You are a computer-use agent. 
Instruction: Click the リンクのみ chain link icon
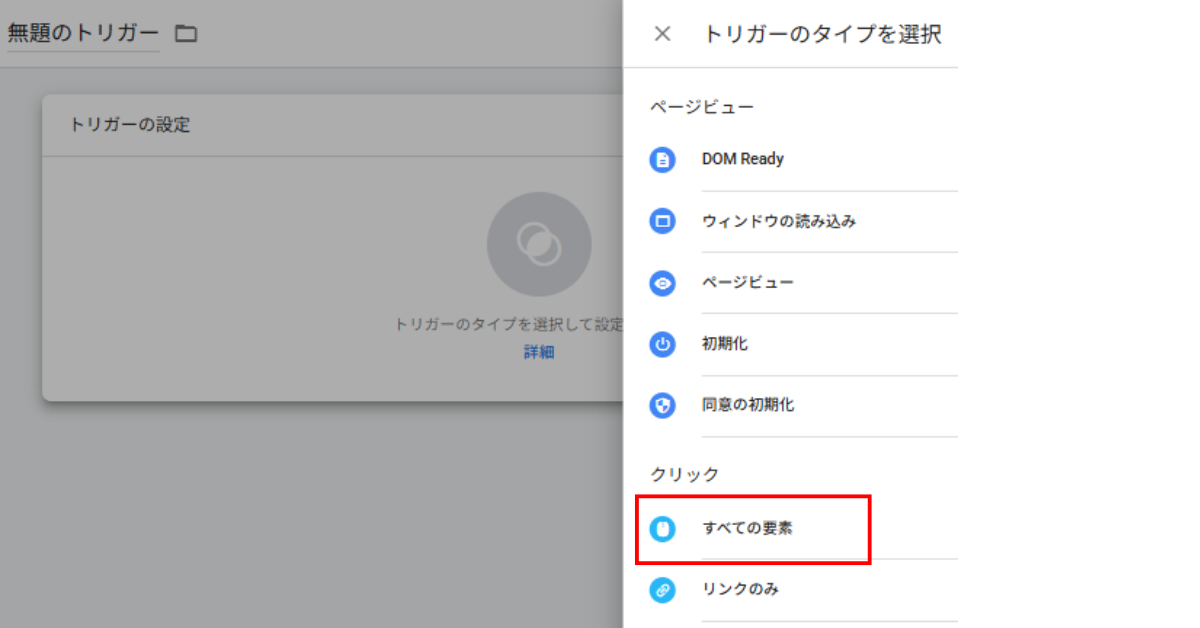tap(662, 590)
